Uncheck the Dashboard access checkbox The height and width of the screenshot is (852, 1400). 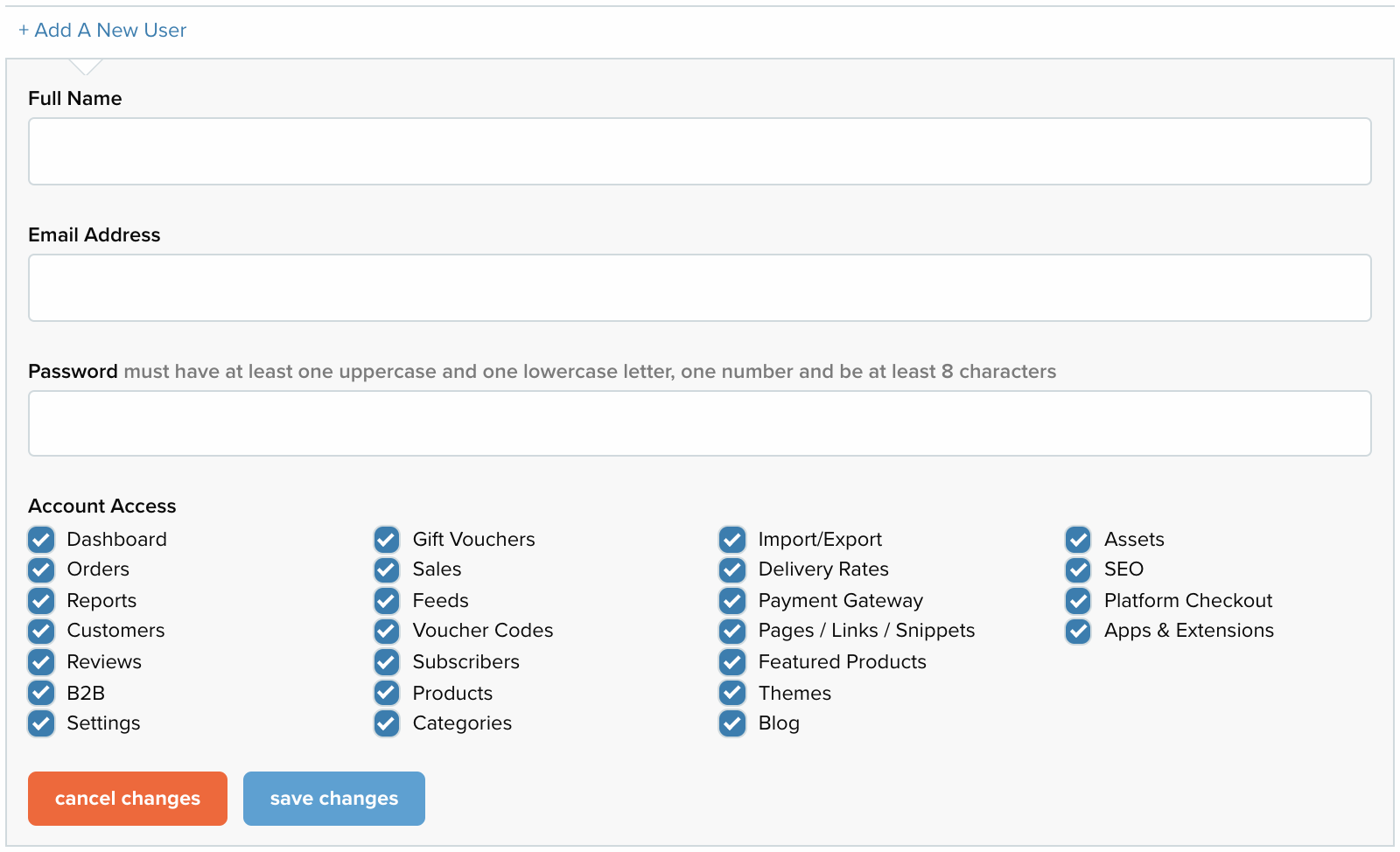[41, 539]
